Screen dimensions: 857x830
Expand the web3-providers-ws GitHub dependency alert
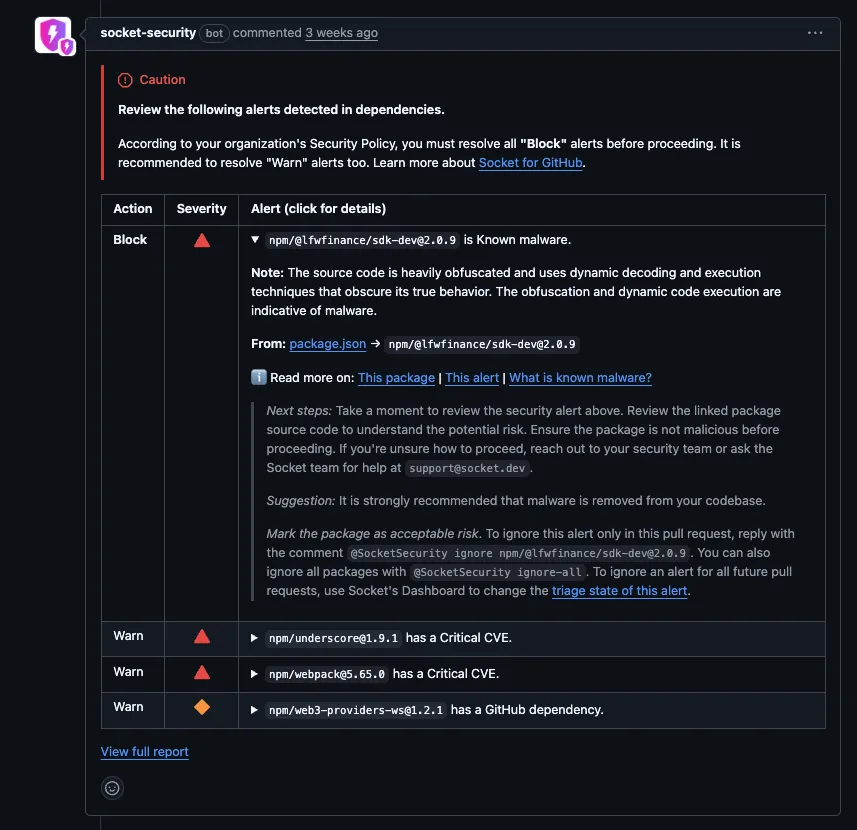(x=253, y=710)
